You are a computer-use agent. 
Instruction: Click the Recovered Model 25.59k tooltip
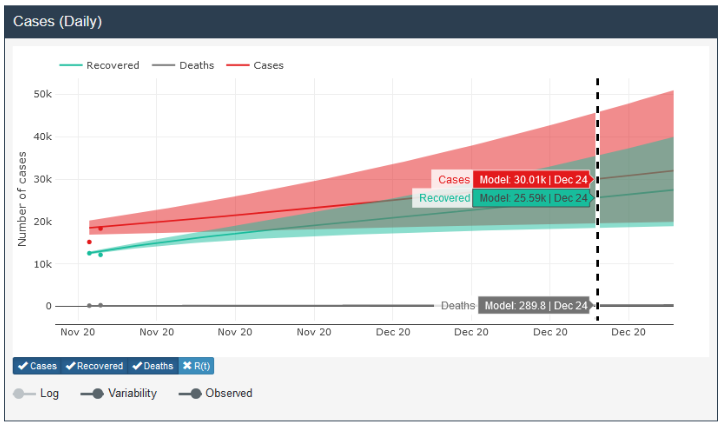[533, 198]
